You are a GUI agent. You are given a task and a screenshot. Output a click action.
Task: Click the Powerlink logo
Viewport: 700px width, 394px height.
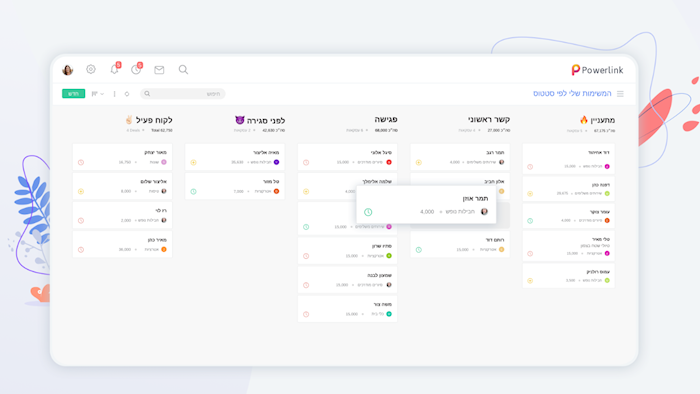pos(597,70)
